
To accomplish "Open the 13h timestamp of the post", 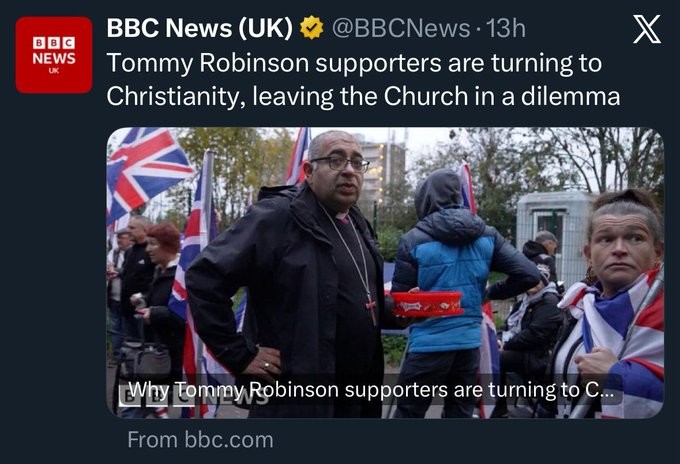I will [x=506, y=29].
